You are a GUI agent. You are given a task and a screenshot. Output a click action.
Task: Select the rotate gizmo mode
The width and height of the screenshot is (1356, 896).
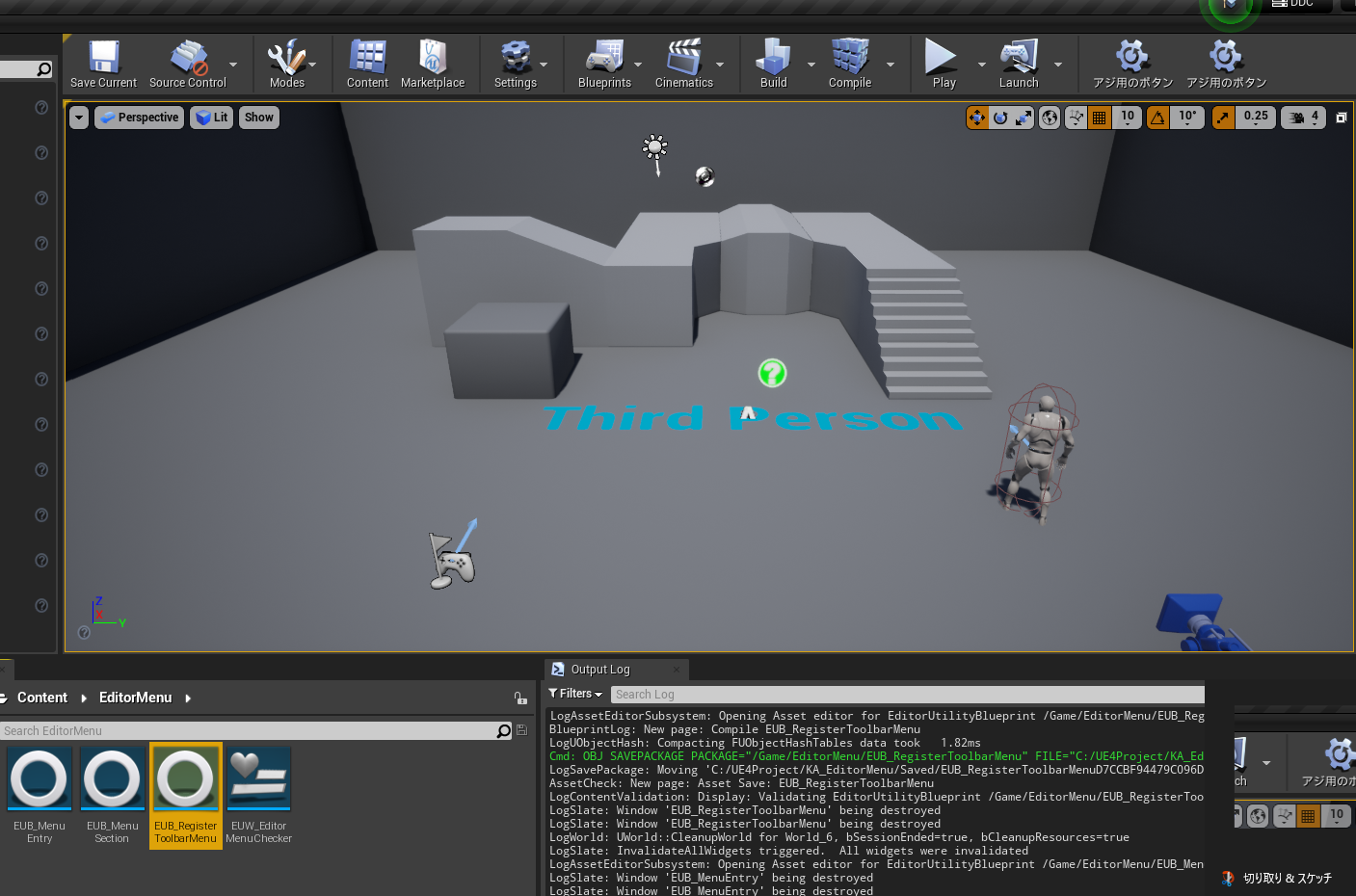pyautogui.click(x=1000, y=118)
